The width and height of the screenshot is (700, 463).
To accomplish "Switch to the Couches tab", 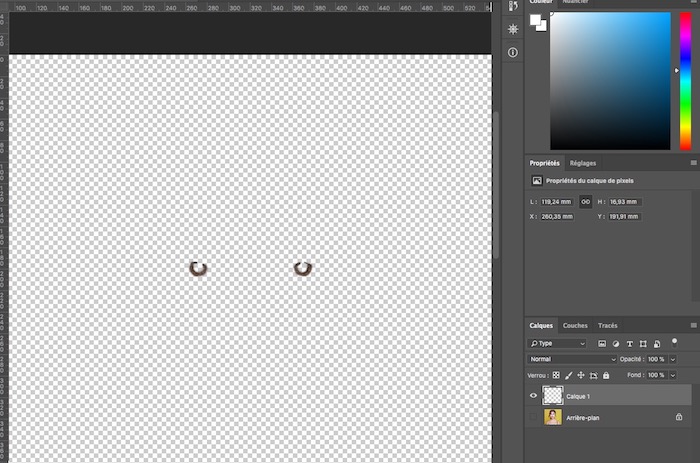I will click(575, 325).
